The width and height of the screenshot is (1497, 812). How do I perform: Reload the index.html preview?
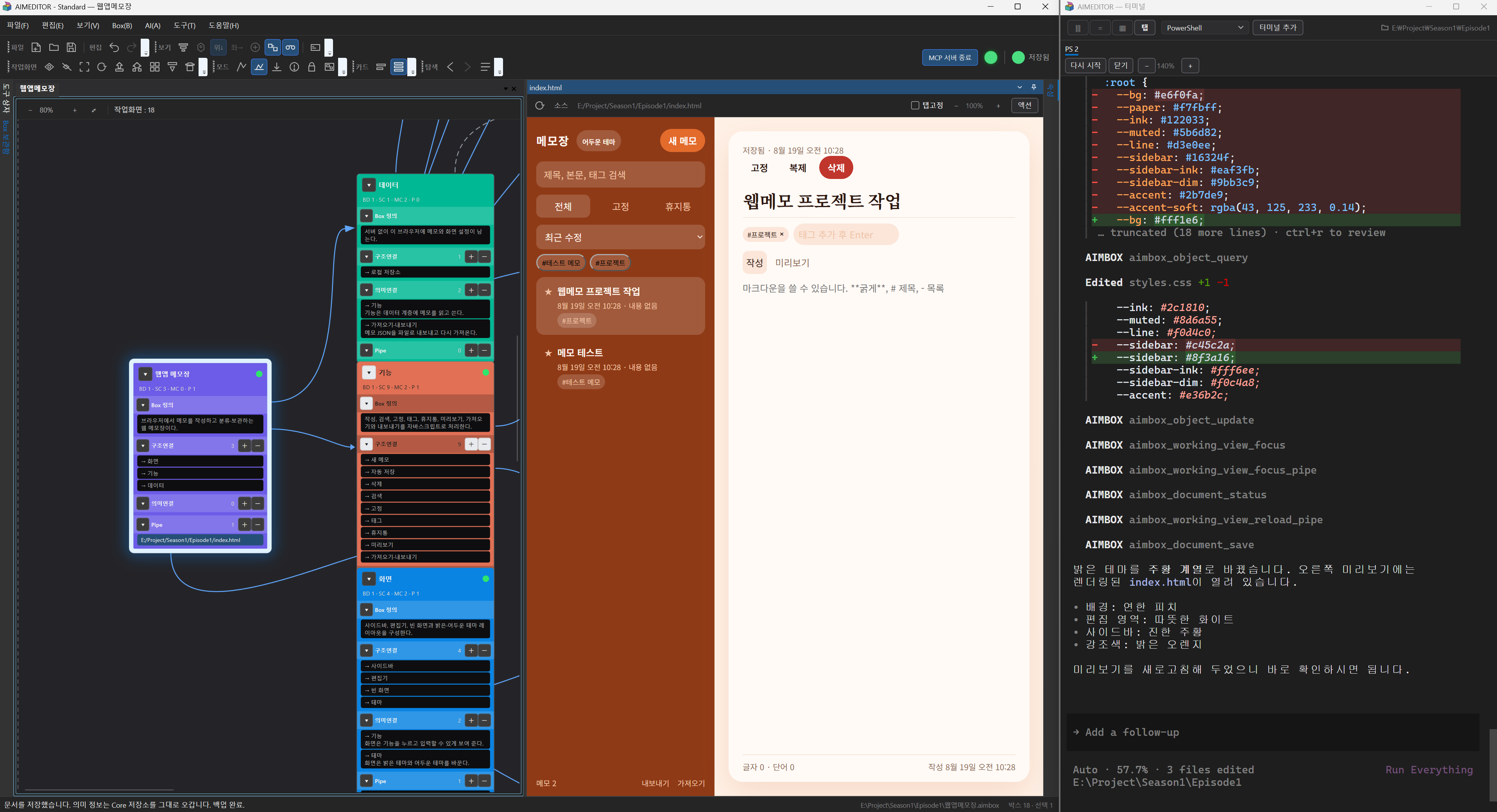539,106
